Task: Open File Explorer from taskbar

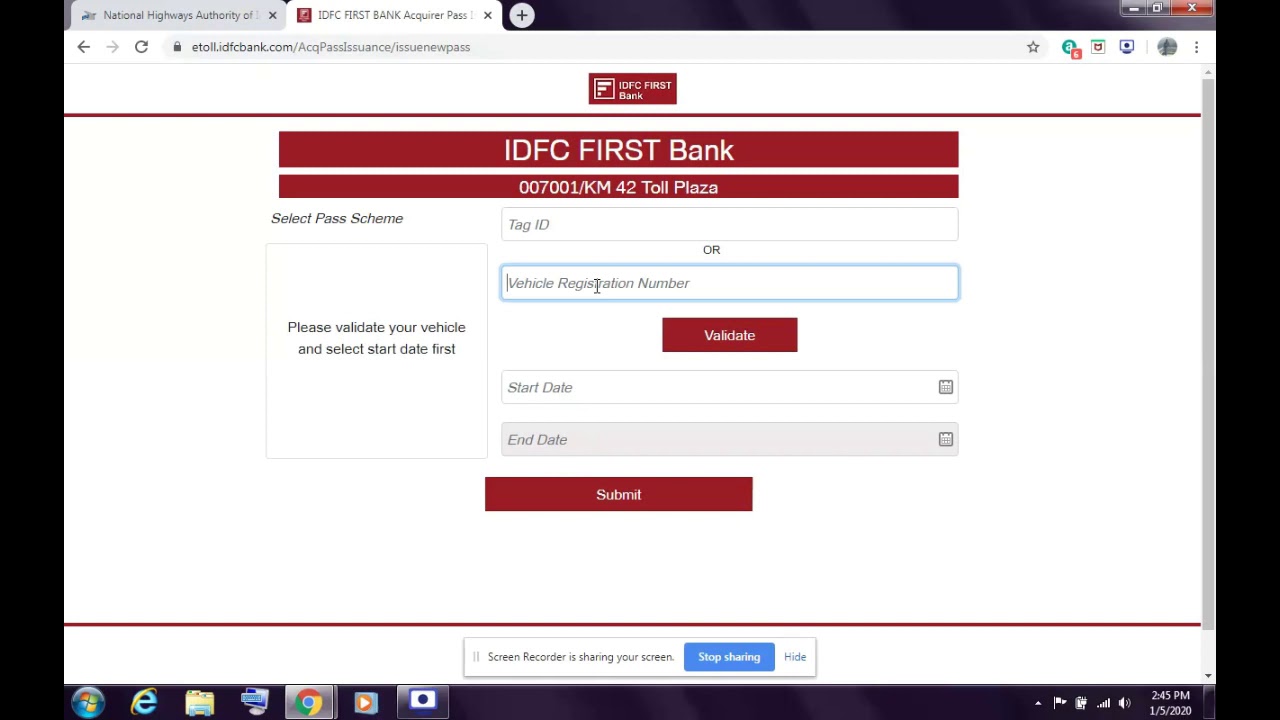Action: click(199, 702)
